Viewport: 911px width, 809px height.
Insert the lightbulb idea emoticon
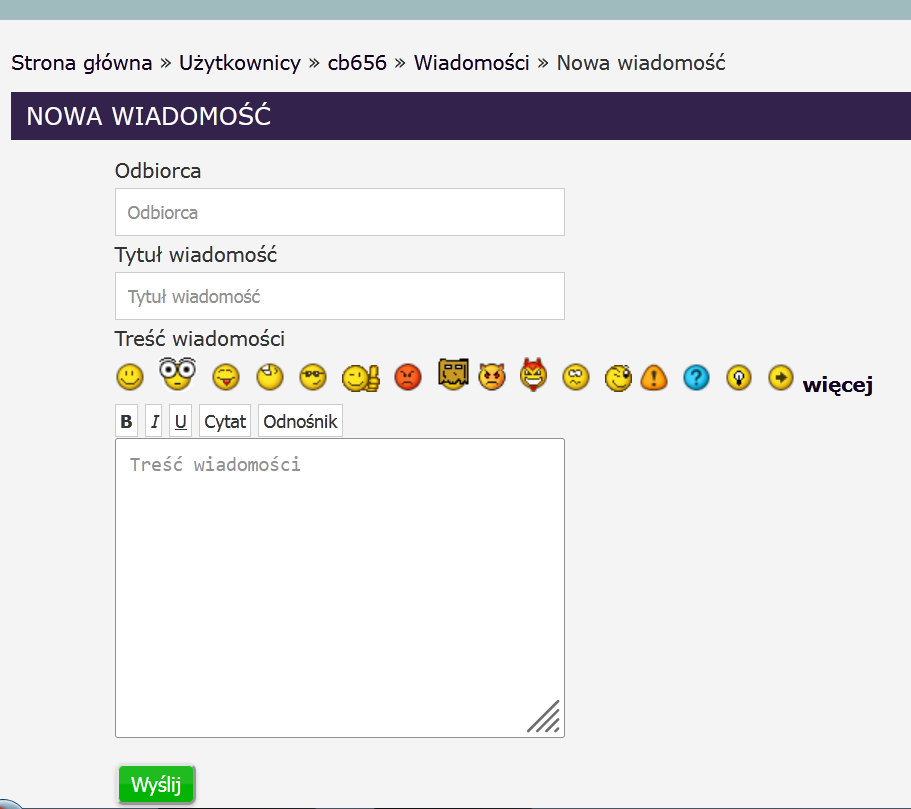739,377
